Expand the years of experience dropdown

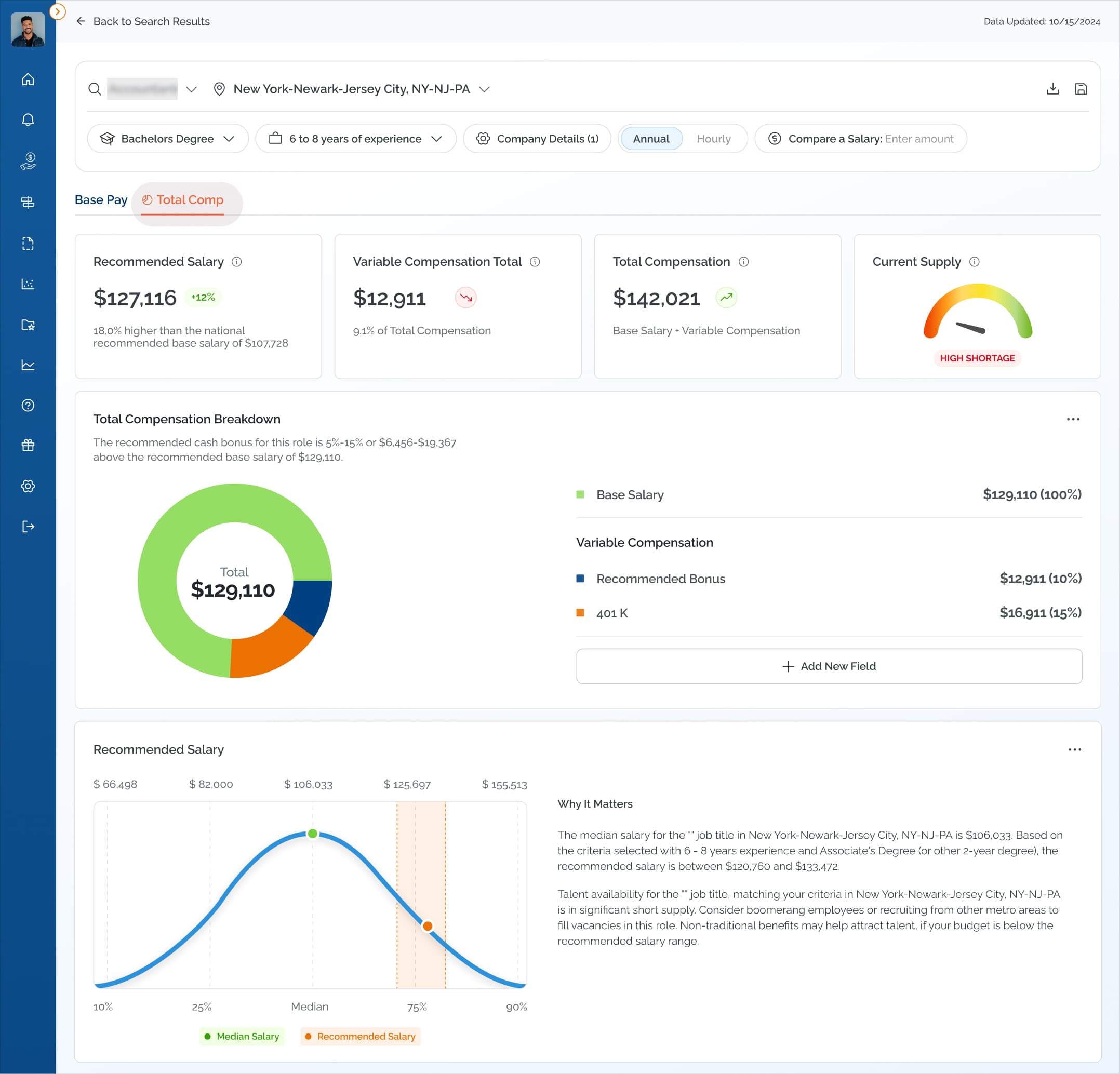355,139
